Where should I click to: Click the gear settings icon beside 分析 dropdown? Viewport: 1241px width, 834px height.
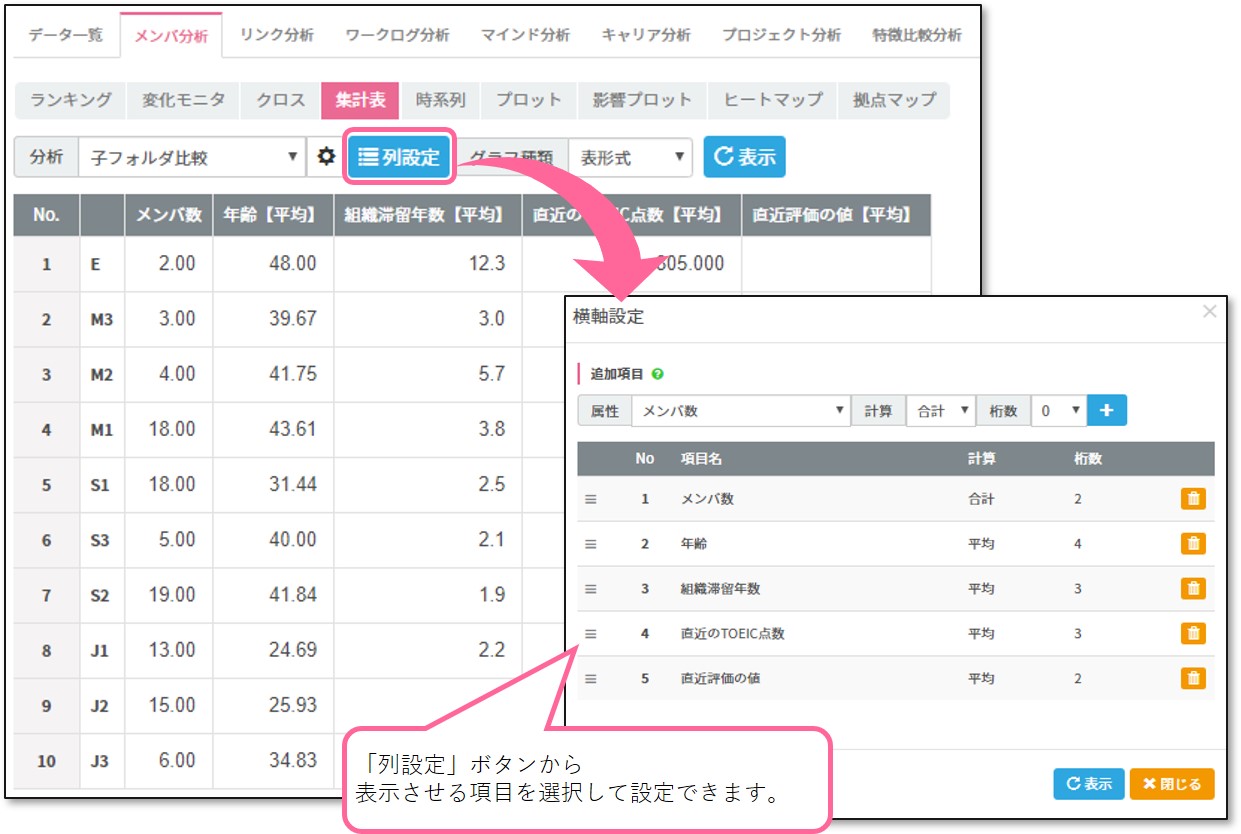[x=325, y=158]
